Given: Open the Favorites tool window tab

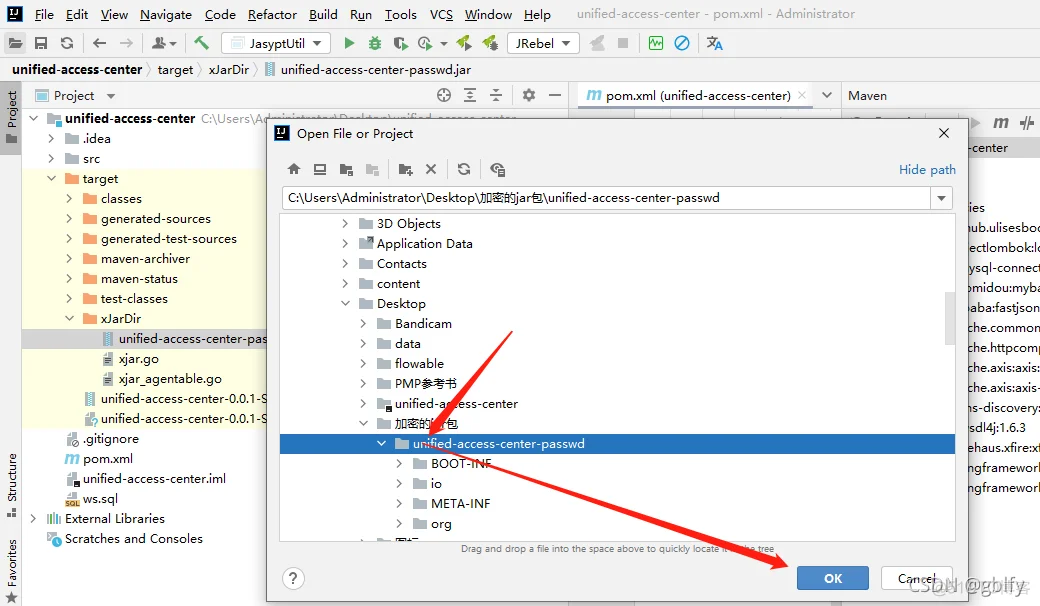Looking at the screenshot, I should coord(12,570).
